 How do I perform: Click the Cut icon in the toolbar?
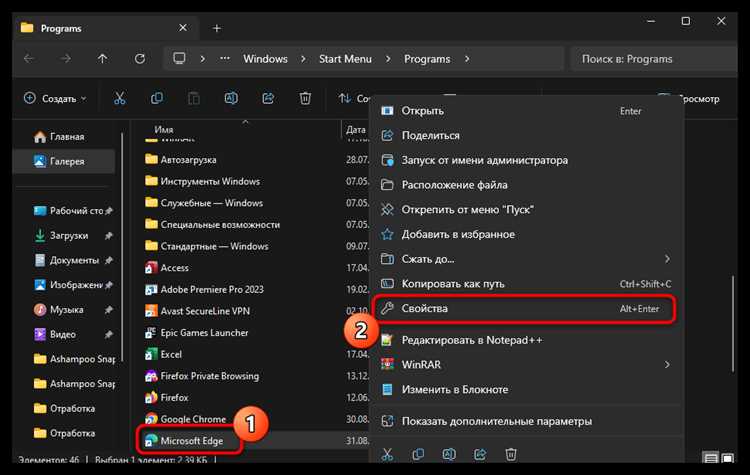[x=119, y=99]
